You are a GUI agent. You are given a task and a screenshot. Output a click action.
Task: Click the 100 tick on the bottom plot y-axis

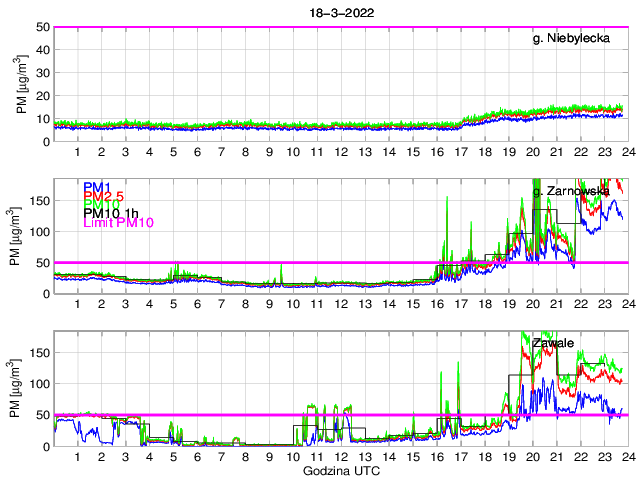point(38,384)
